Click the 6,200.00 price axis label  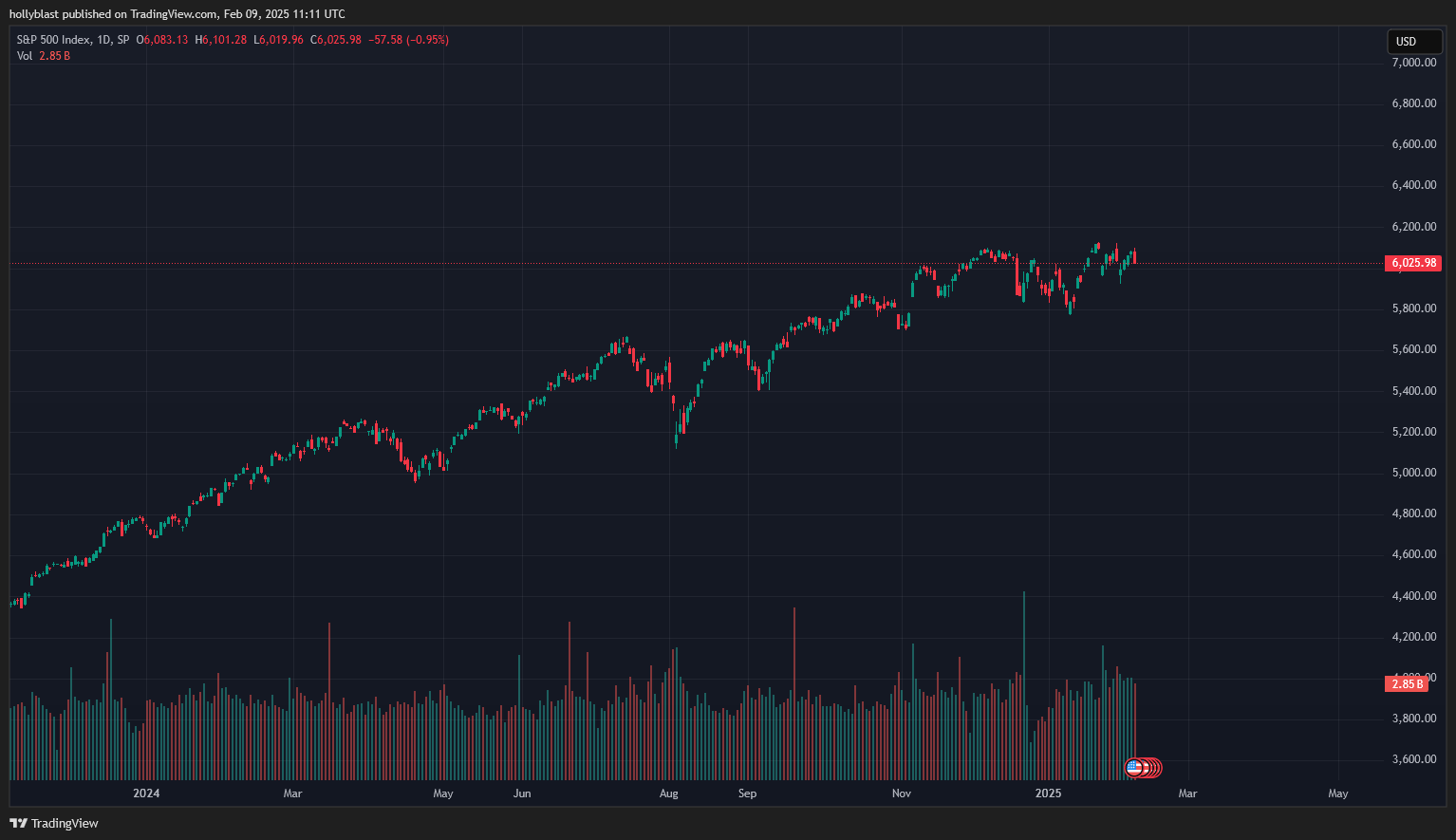click(1414, 227)
